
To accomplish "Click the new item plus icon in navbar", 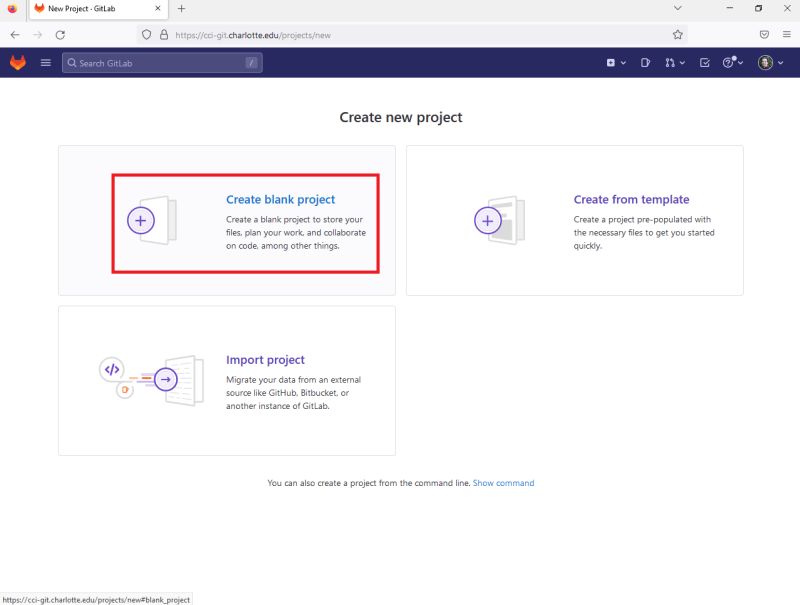I will point(611,62).
